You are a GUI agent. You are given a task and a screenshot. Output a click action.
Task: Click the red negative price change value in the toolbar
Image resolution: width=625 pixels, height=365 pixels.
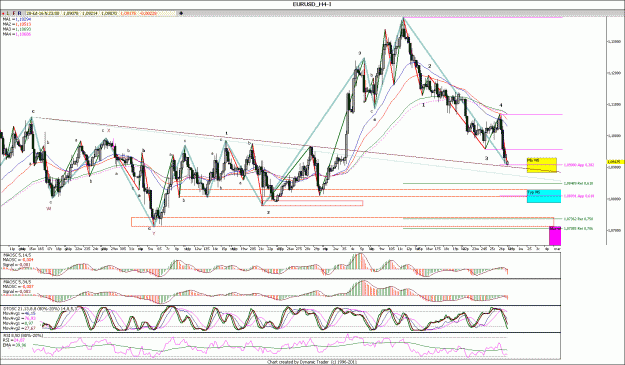click(149, 13)
